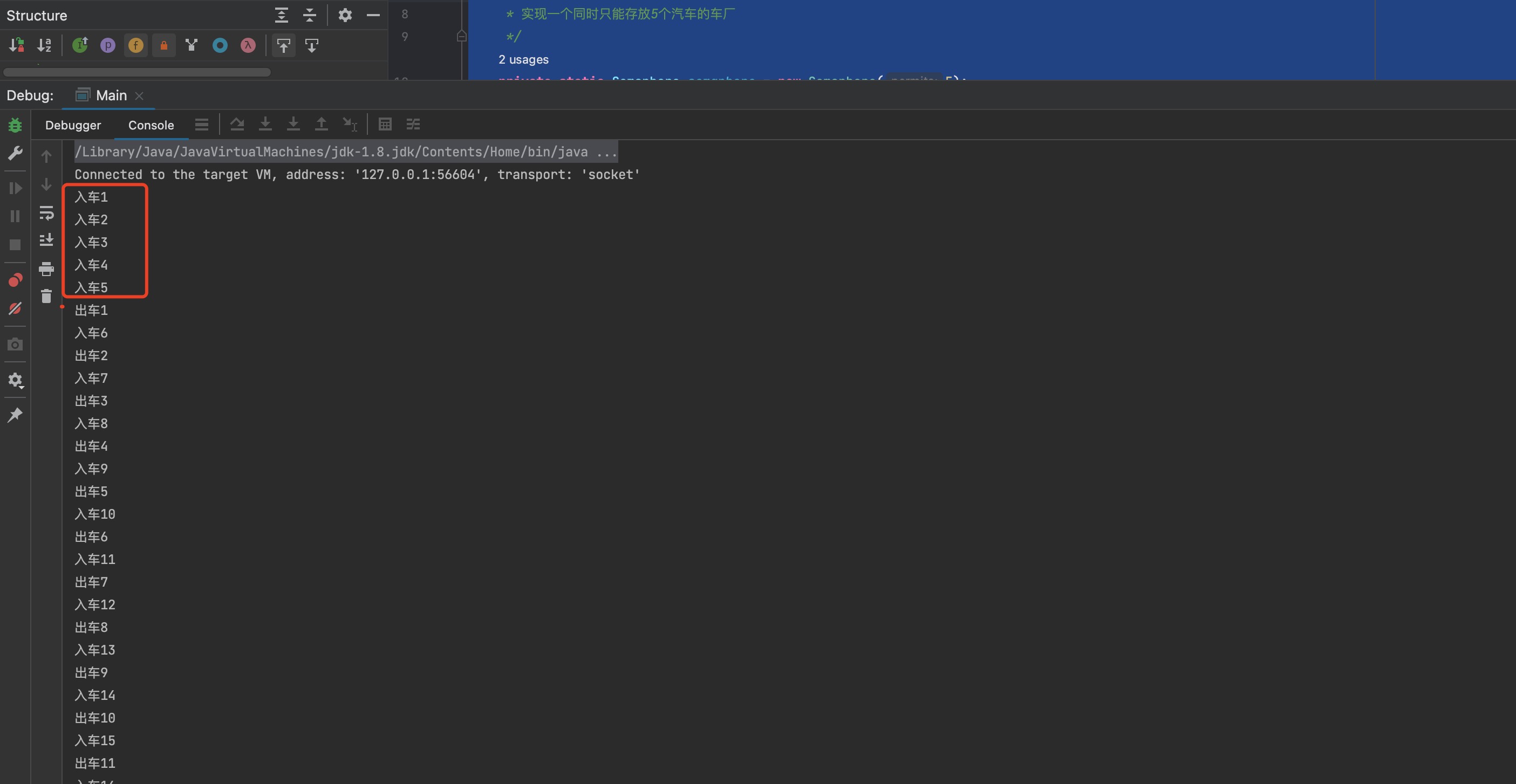Toggle Sort Alphabetically in Structure panel
This screenshot has height=784, width=1516.
pos(44,45)
